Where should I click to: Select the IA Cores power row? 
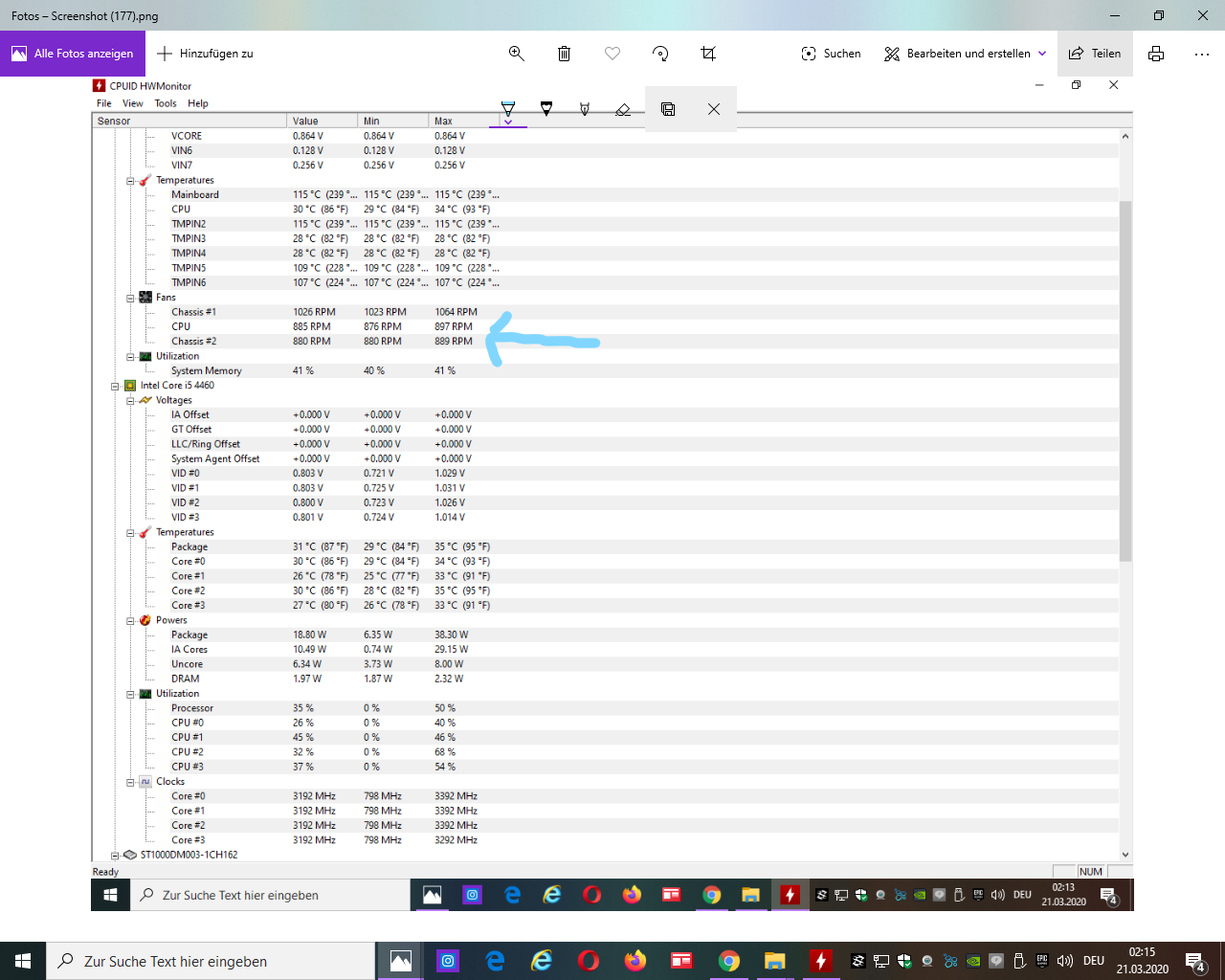click(x=606, y=649)
